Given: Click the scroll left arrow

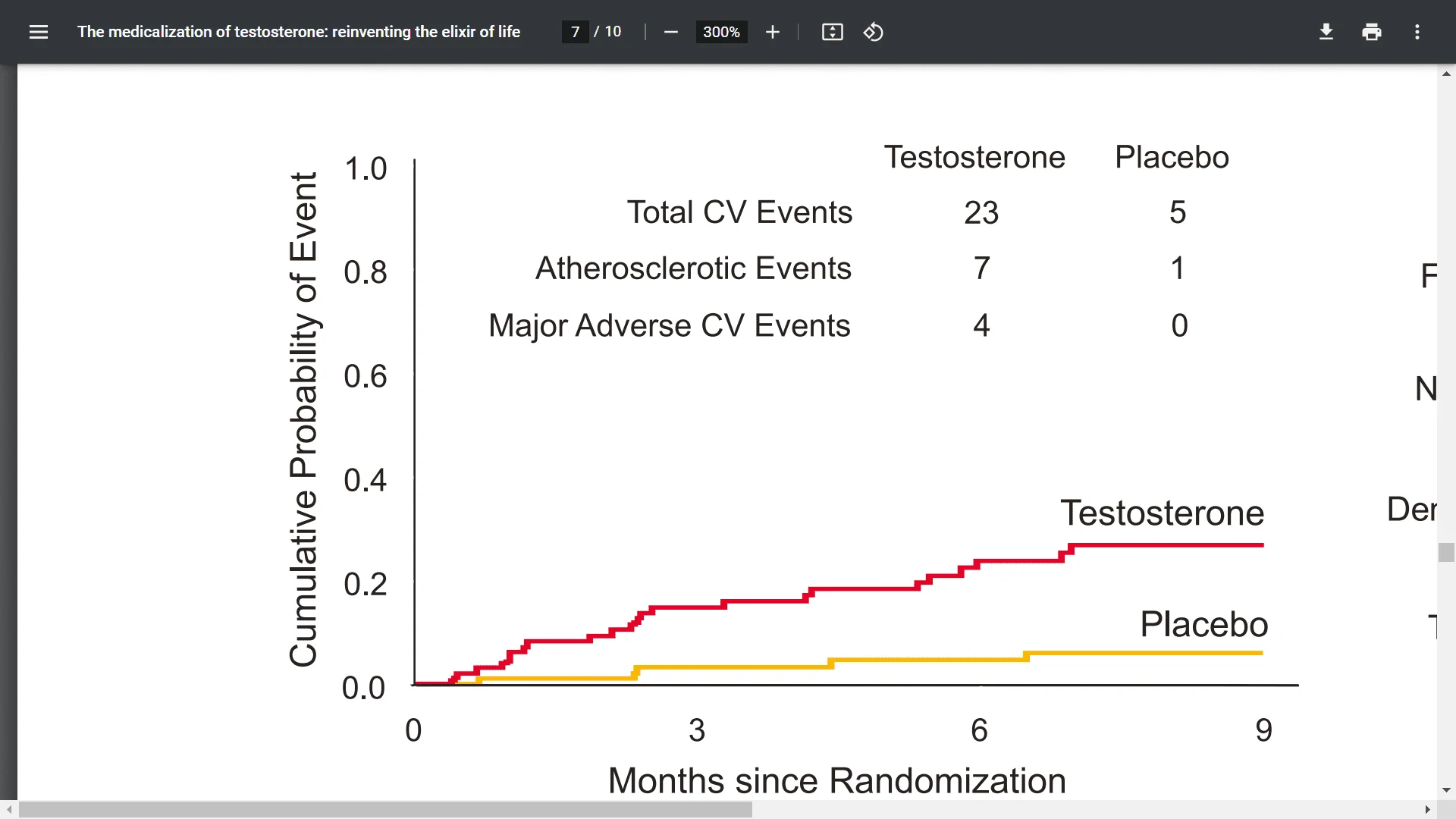Looking at the screenshot, I should [x=8, y=810].
